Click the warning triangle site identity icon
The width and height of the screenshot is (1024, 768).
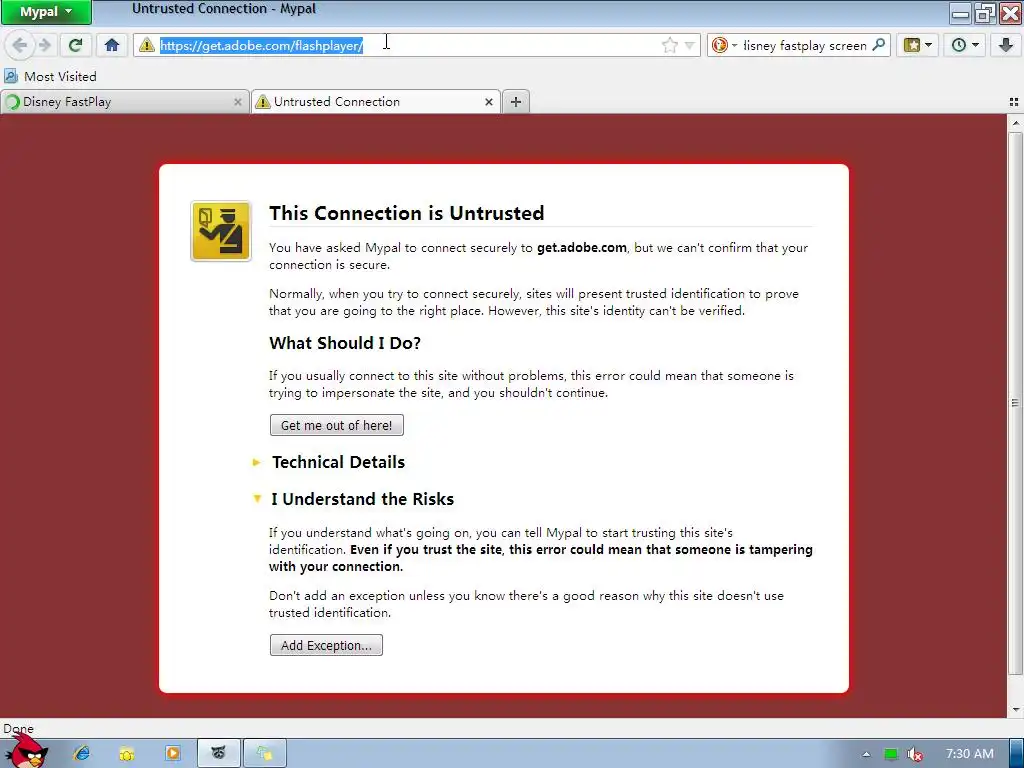pyautogui.click(x=147, y=45)
